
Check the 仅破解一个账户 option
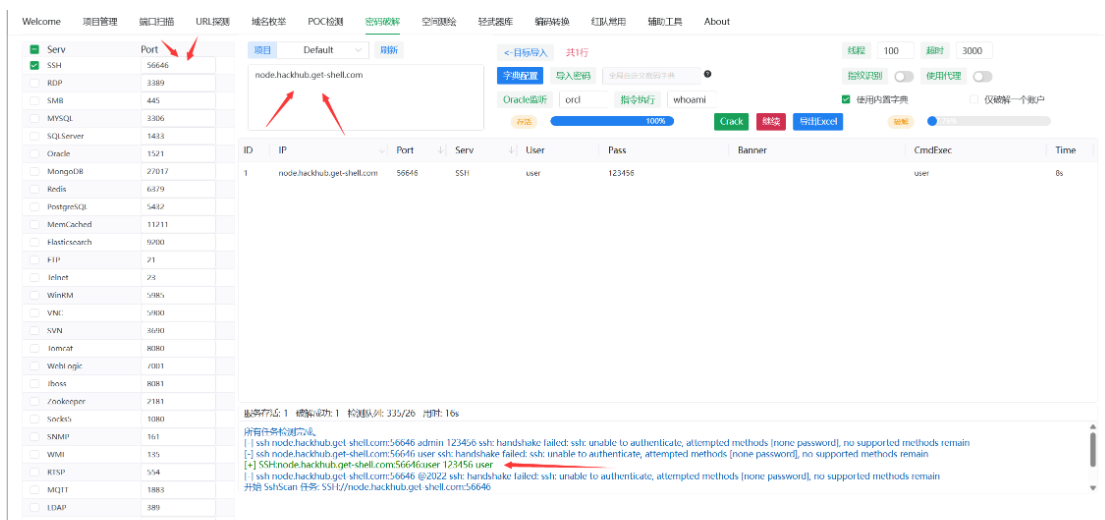[x=974, y=99]
